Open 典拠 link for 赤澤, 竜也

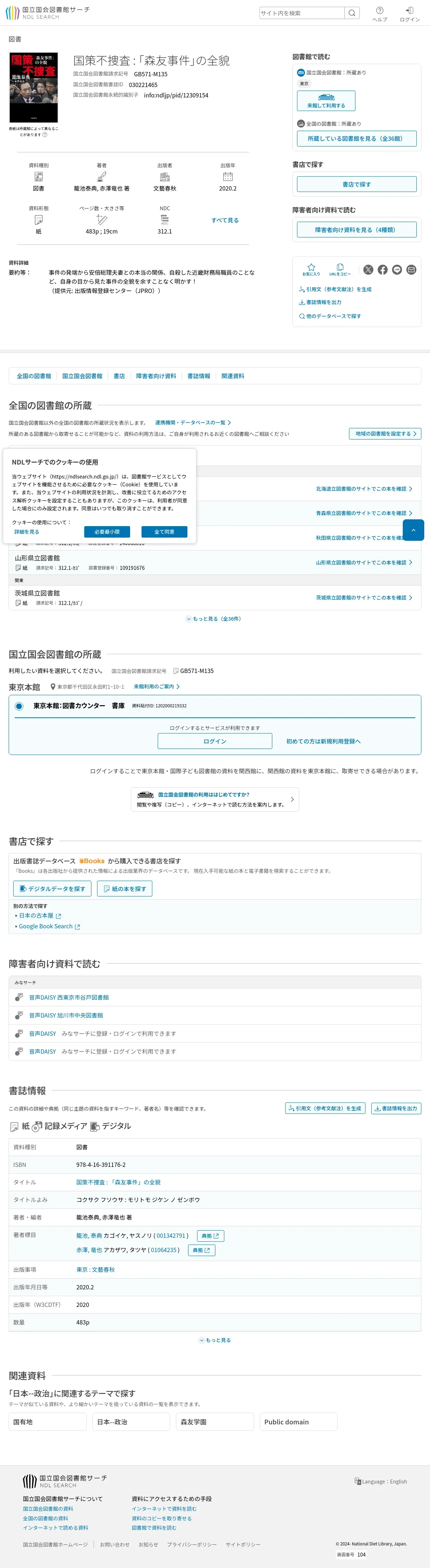point(202,1250)
